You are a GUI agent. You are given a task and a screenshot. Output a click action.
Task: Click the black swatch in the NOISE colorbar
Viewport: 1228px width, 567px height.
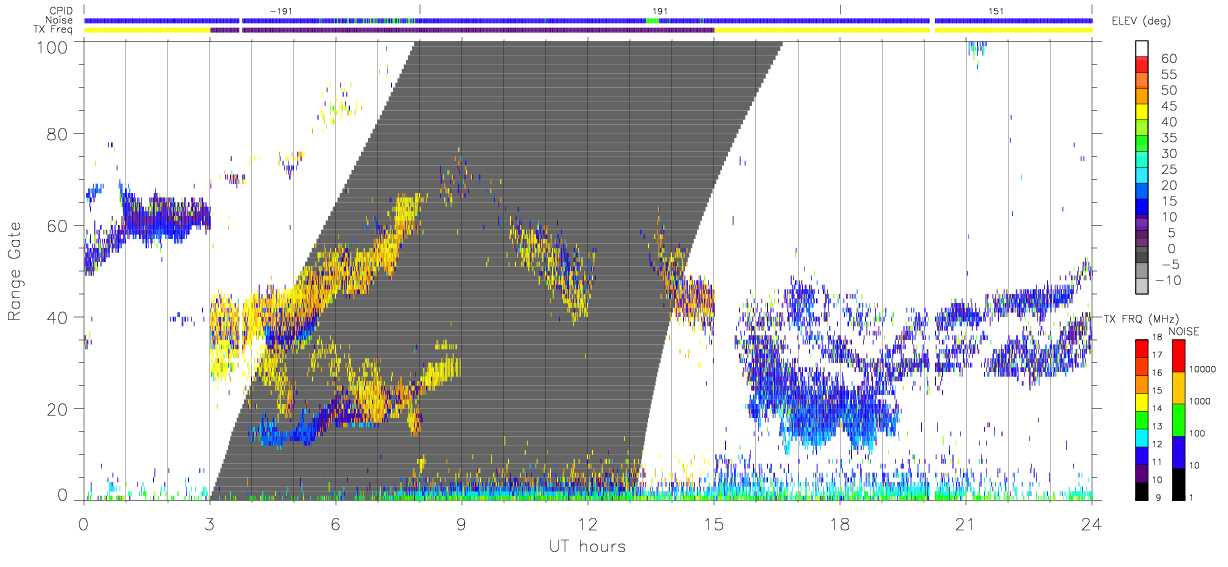1179,482
